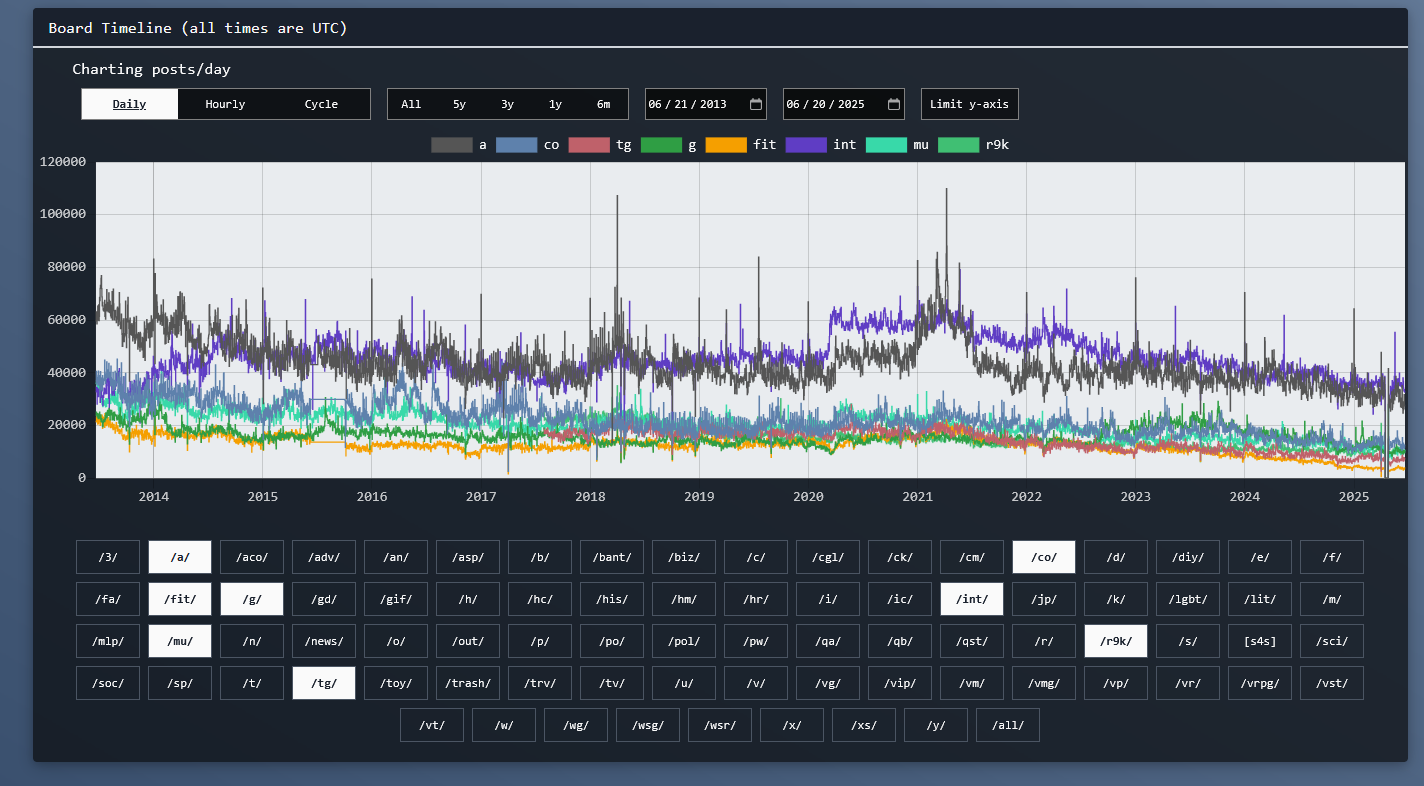Enable the /ck/ board

(900, 557)
